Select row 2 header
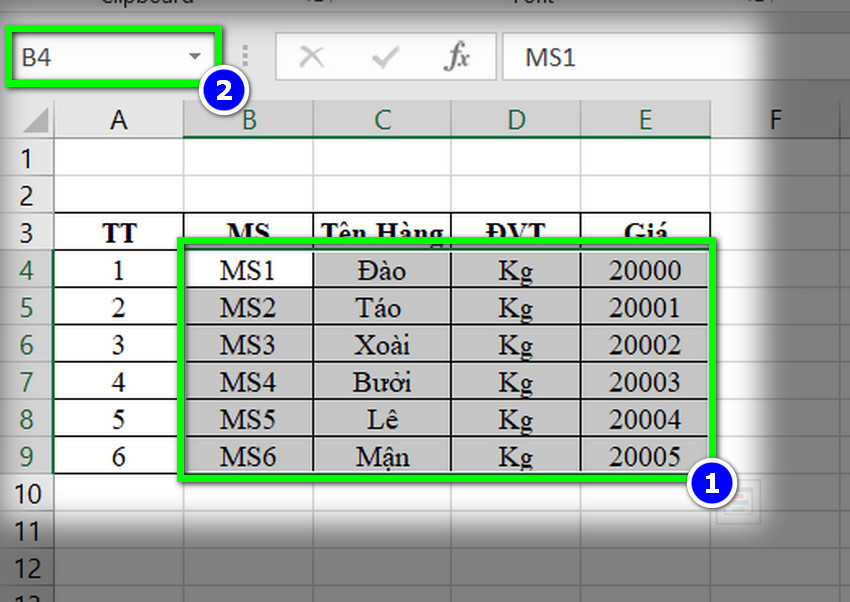This screenshot has height=602, width=850. coord(27,195)
